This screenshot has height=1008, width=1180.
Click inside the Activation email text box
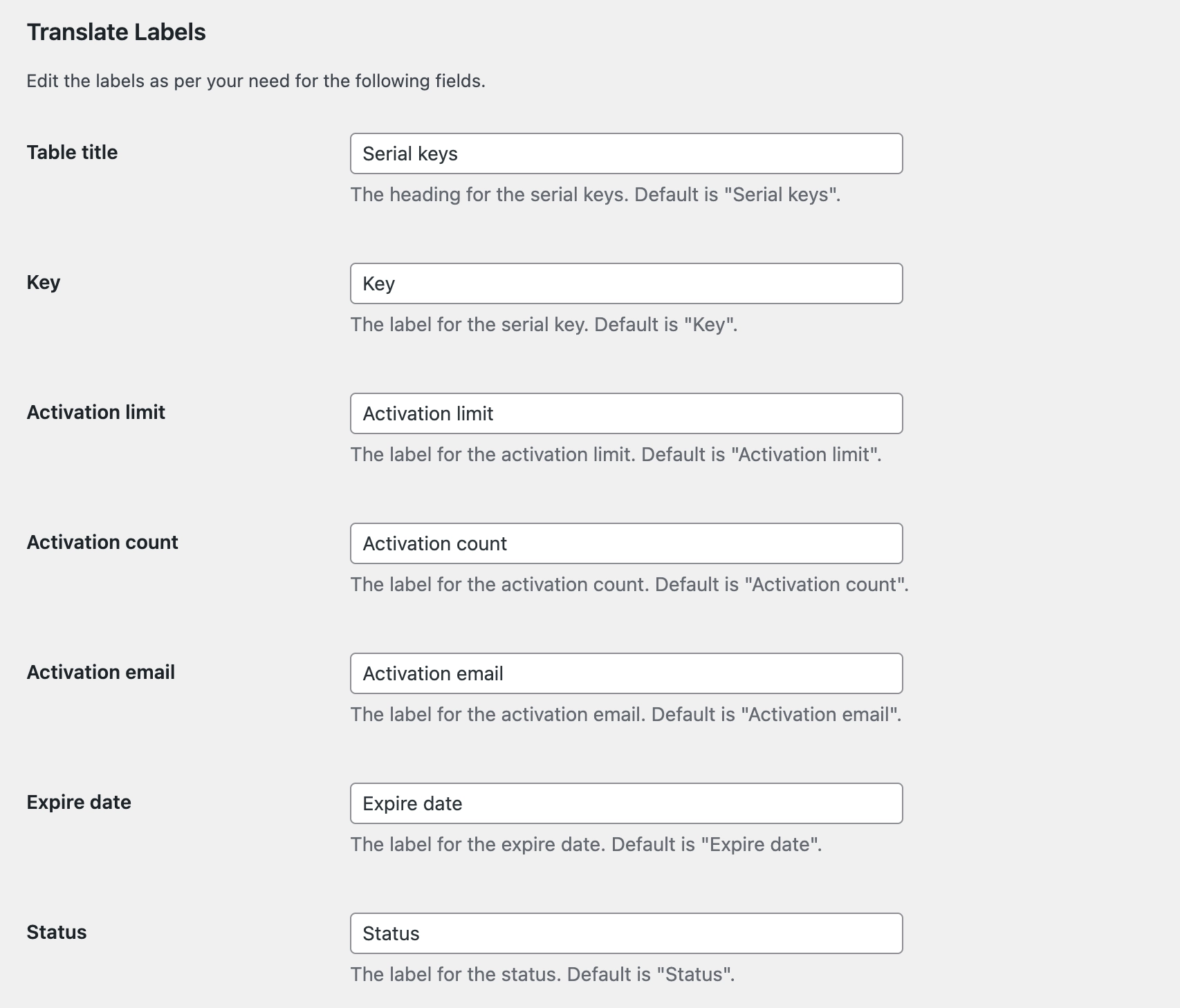coord(626,673)
